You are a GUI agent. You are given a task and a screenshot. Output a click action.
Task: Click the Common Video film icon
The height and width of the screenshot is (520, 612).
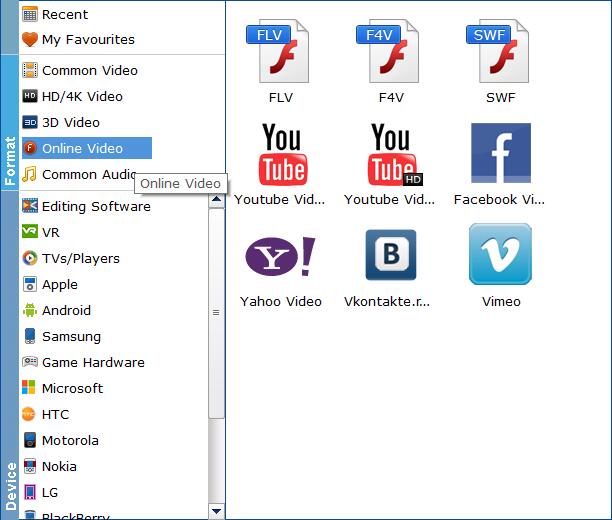coord(30,70)
